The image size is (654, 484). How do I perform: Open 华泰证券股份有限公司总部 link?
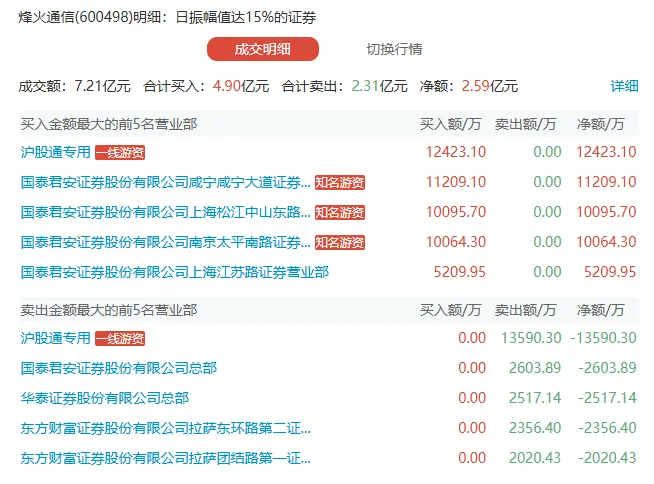[105, 398]
